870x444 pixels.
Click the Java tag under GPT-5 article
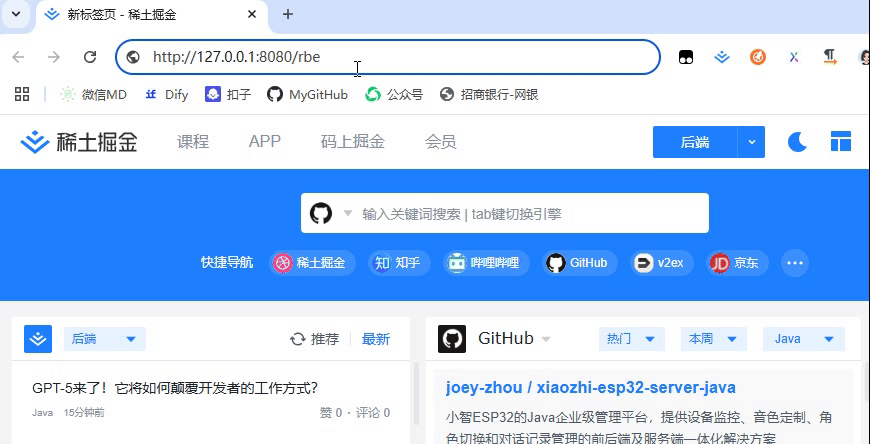[43, 412]
